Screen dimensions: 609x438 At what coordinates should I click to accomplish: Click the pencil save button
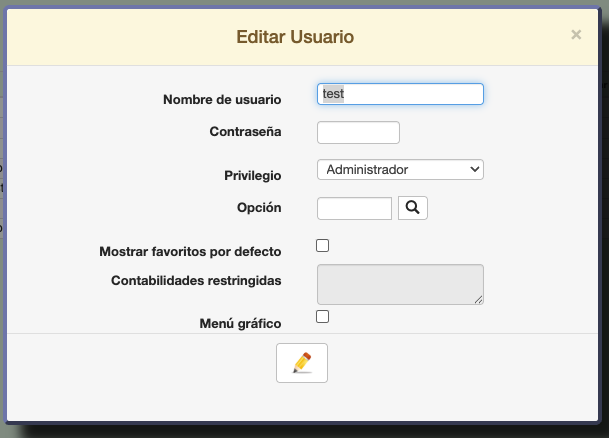[301, 363]
